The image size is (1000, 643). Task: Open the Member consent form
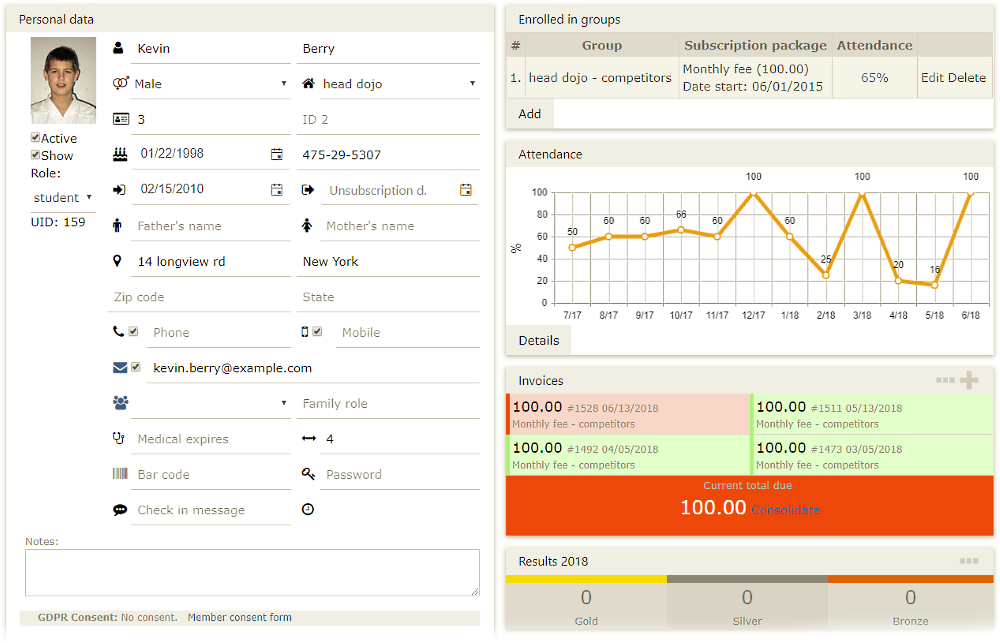pos(239,617)
